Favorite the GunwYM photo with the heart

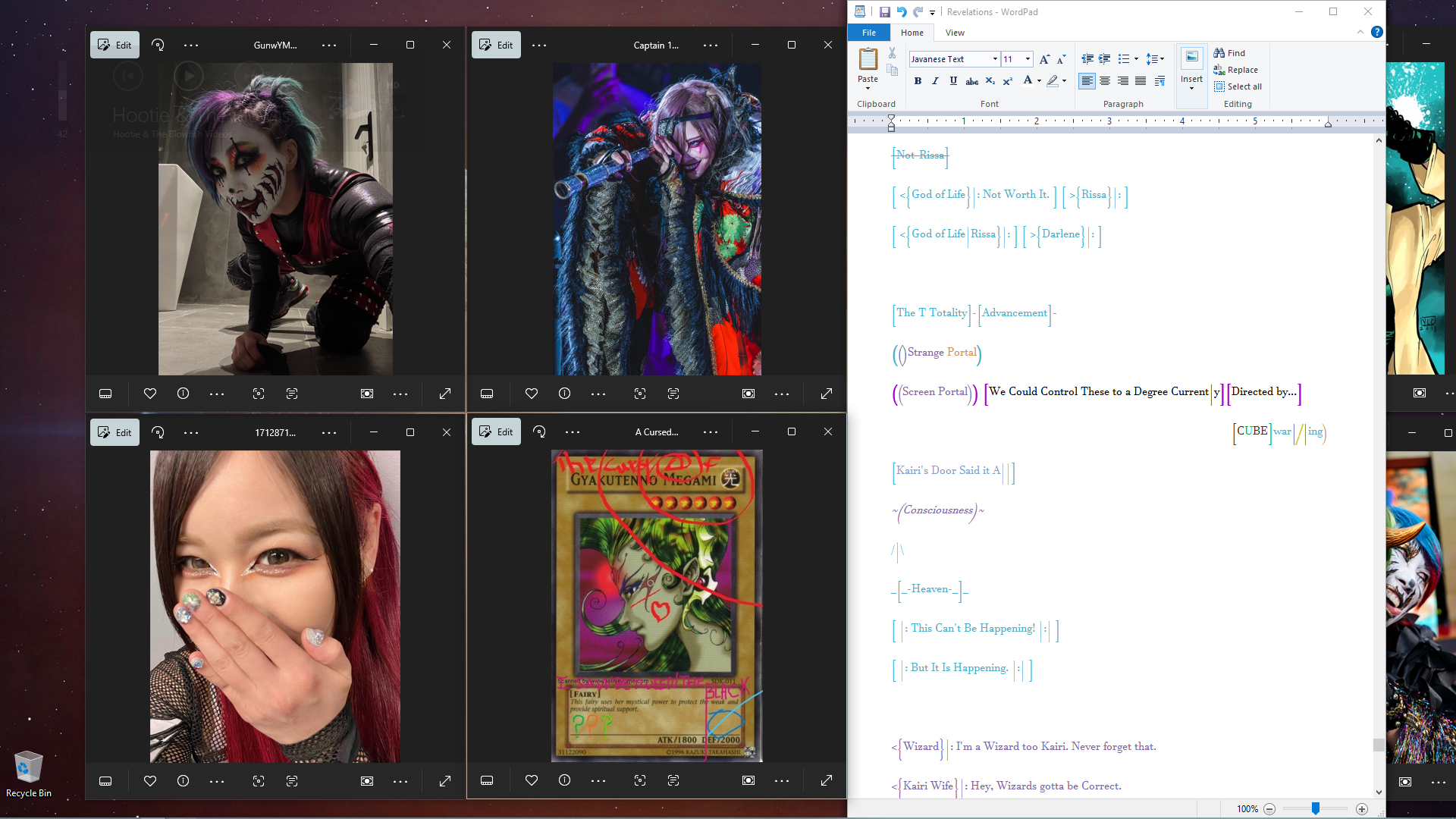coord(150,394)
